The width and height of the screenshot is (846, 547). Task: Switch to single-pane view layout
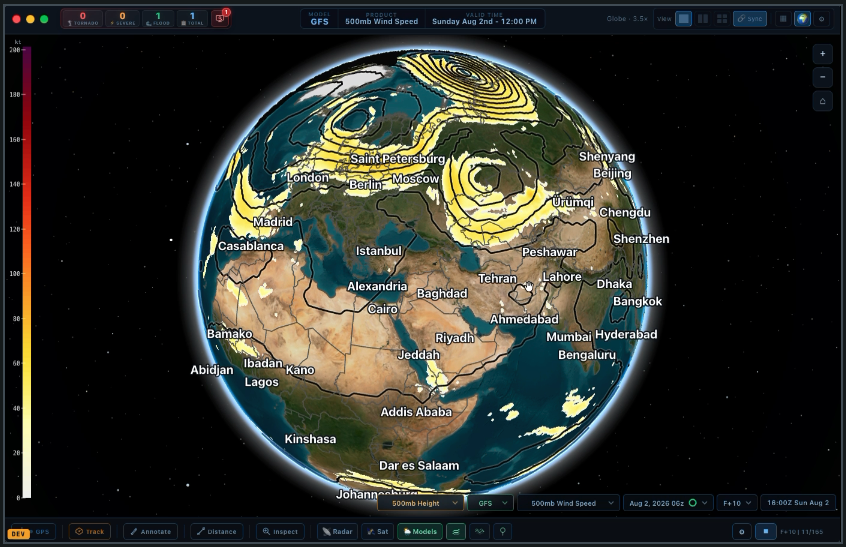coord(684,19)
